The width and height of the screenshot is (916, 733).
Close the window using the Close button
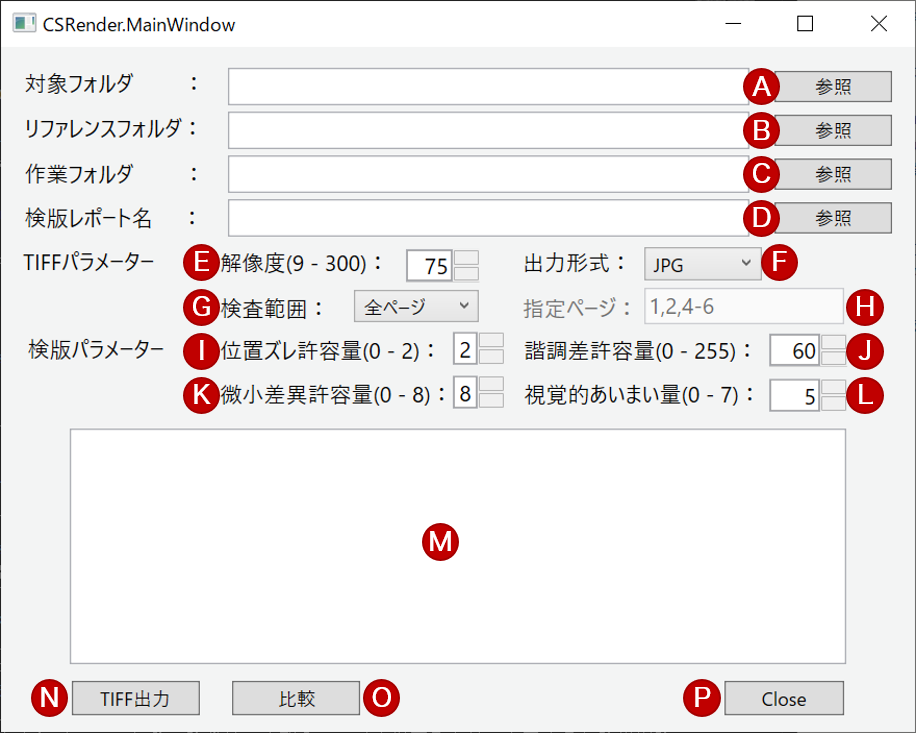(x=784, y=698)
